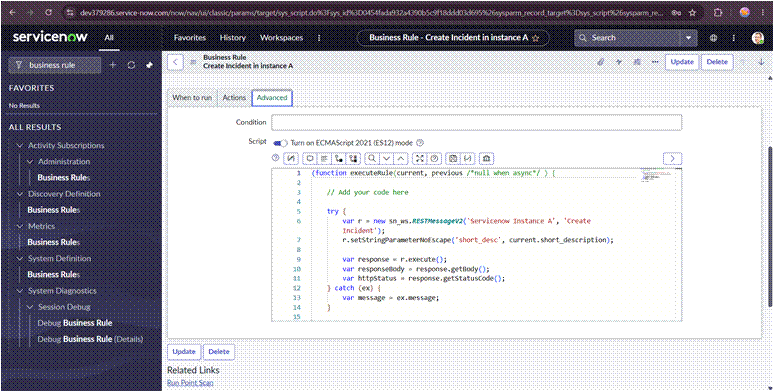Open the Run Point Scan link
This screenshot has height=392, width=774.
(x=190, y=383)
